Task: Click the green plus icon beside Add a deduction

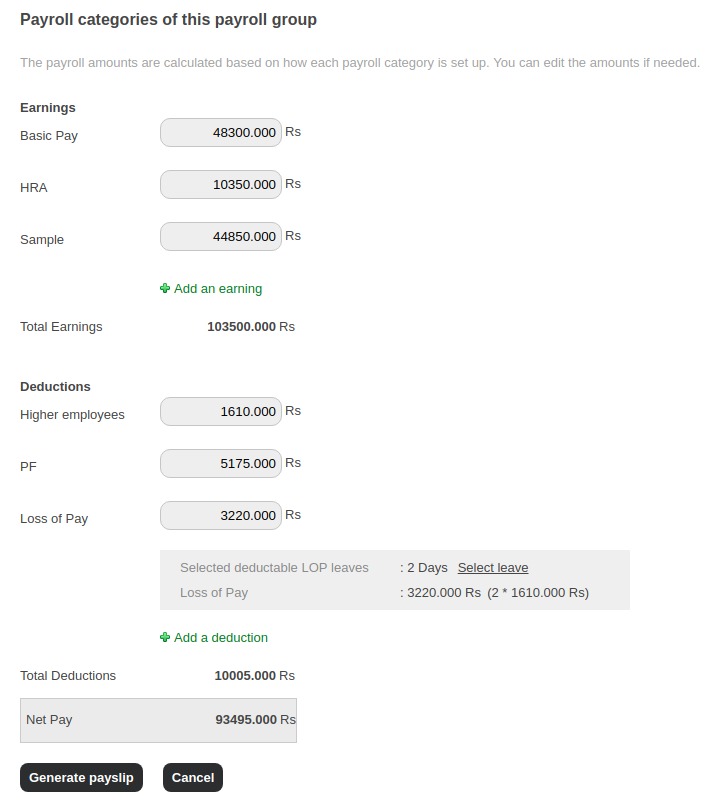Action: pyautogui.click(x=165, y=638)
